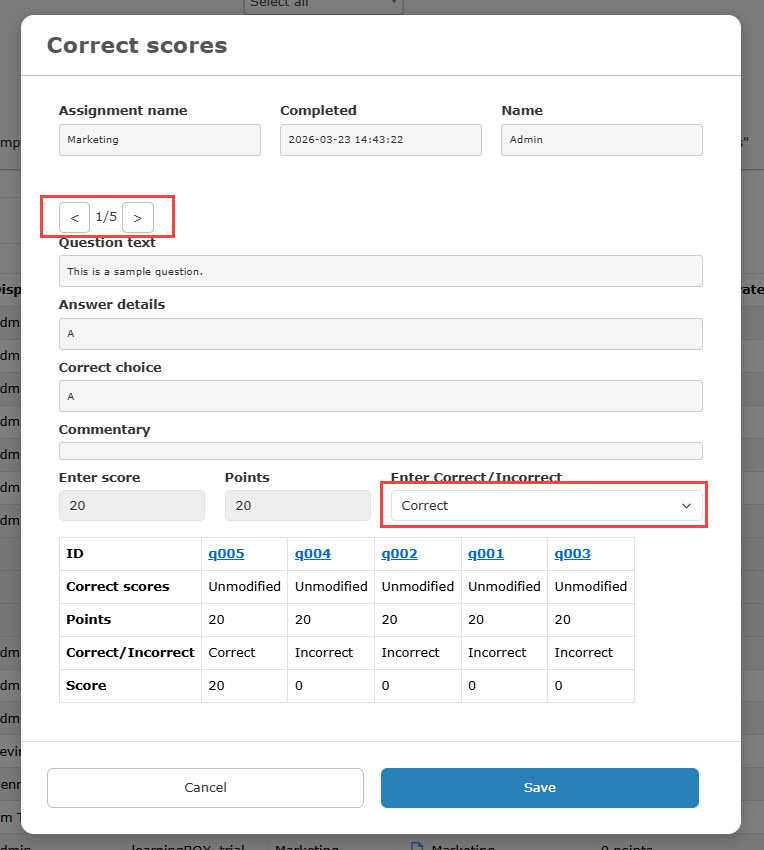
Task: Focus the Enter score field
Action: pyautogui.click(x=131, y=506)
